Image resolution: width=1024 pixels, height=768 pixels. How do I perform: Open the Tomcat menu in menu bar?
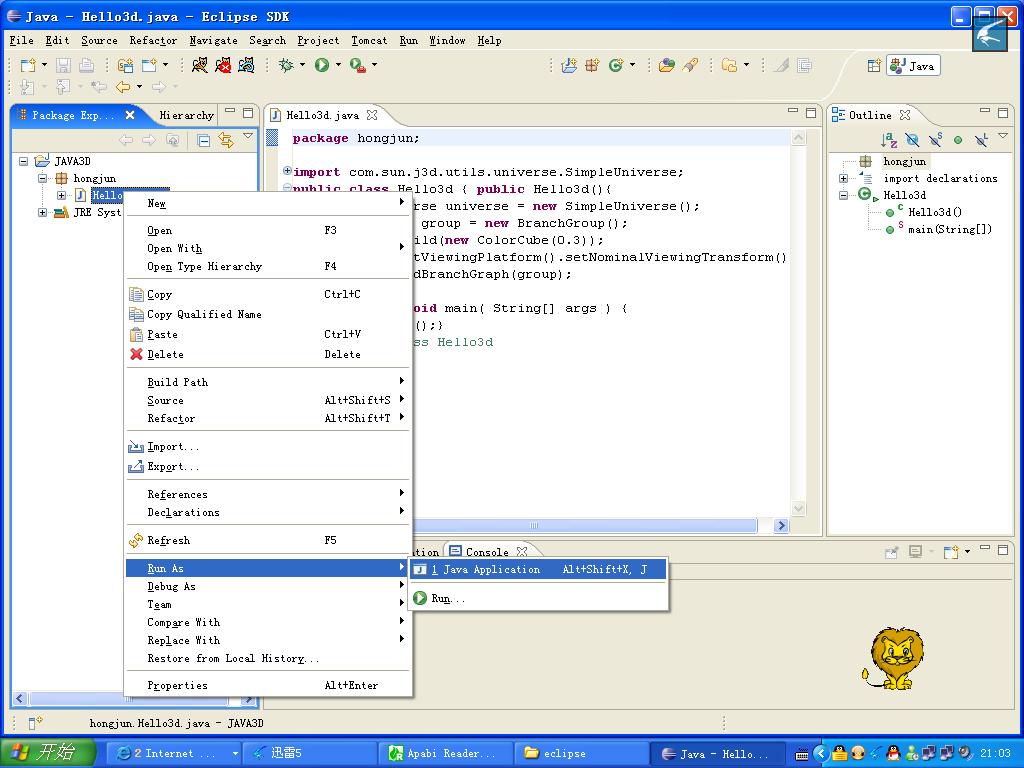pyautogui.click(x=369, y=40)
